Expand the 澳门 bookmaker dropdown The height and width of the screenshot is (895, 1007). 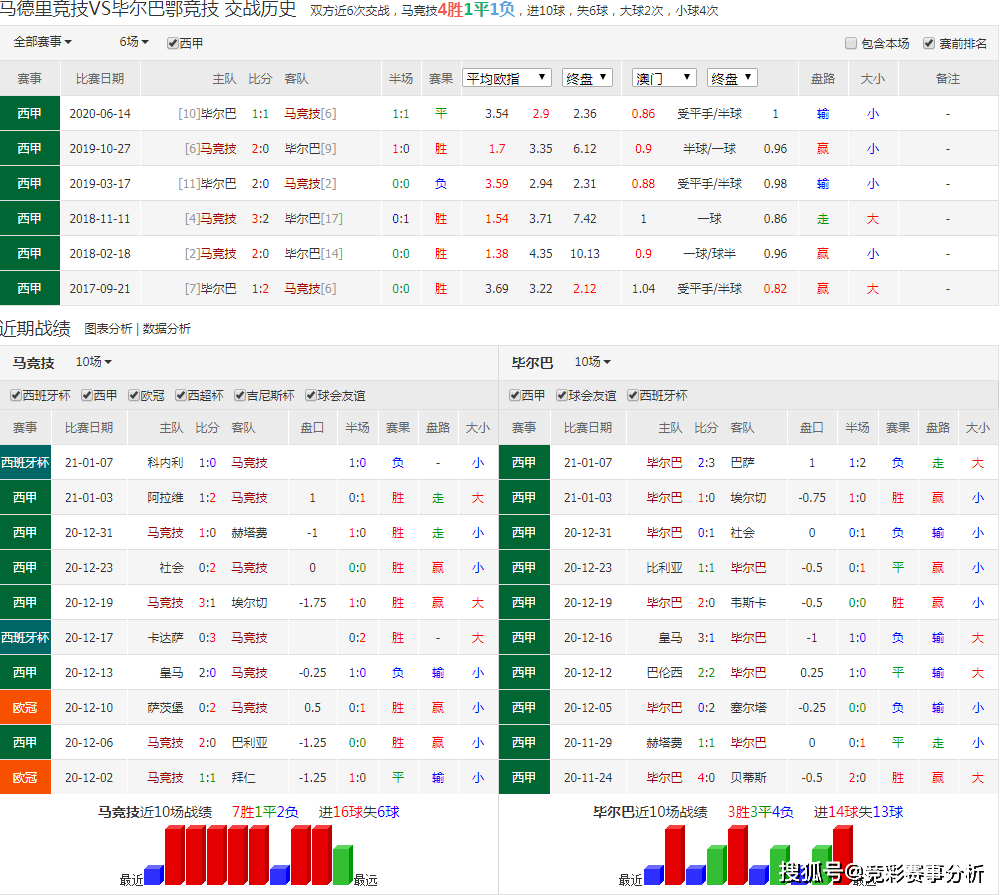[664, 78]
